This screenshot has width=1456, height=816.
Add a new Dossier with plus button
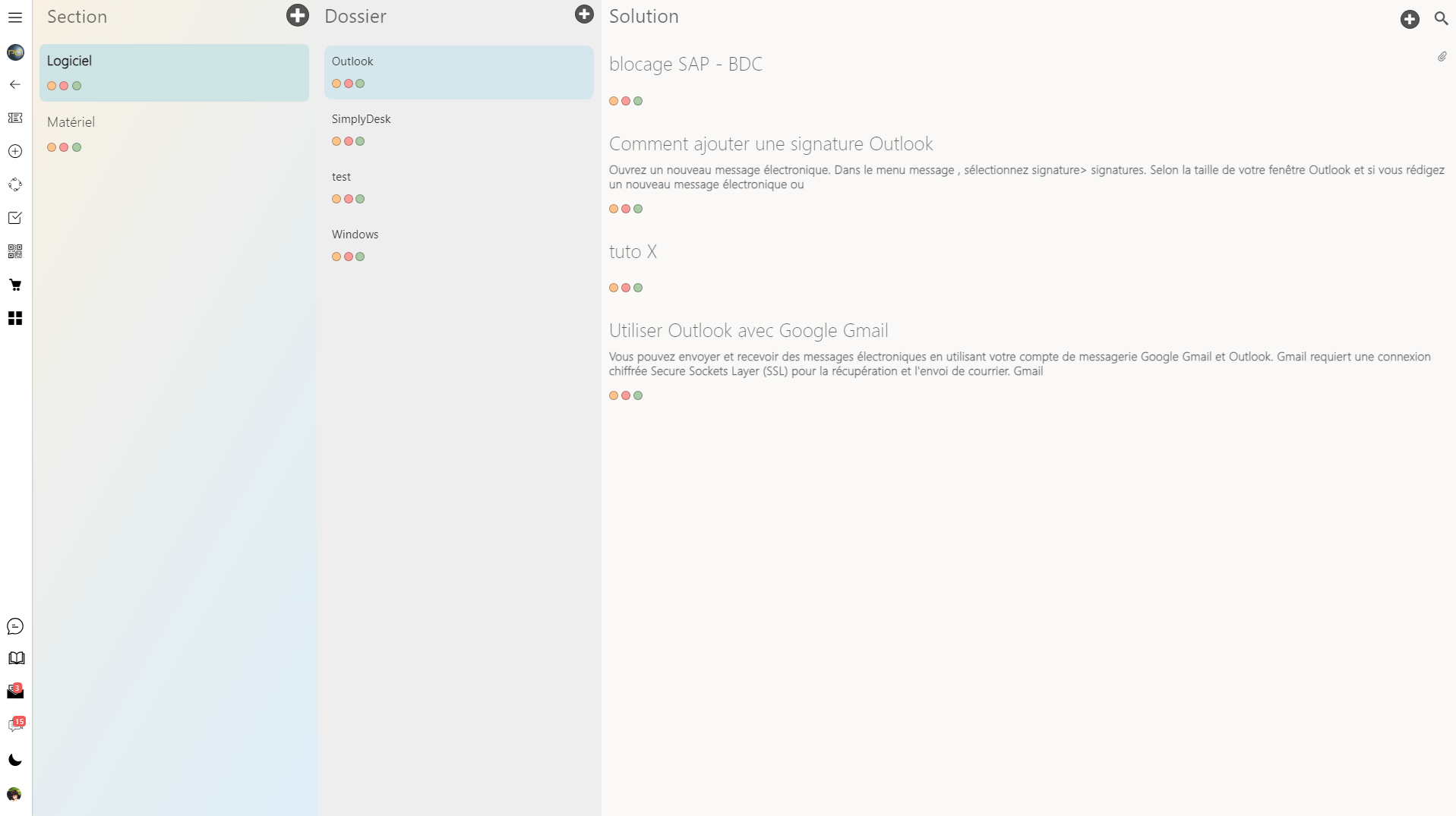click(x=584, y=14)
